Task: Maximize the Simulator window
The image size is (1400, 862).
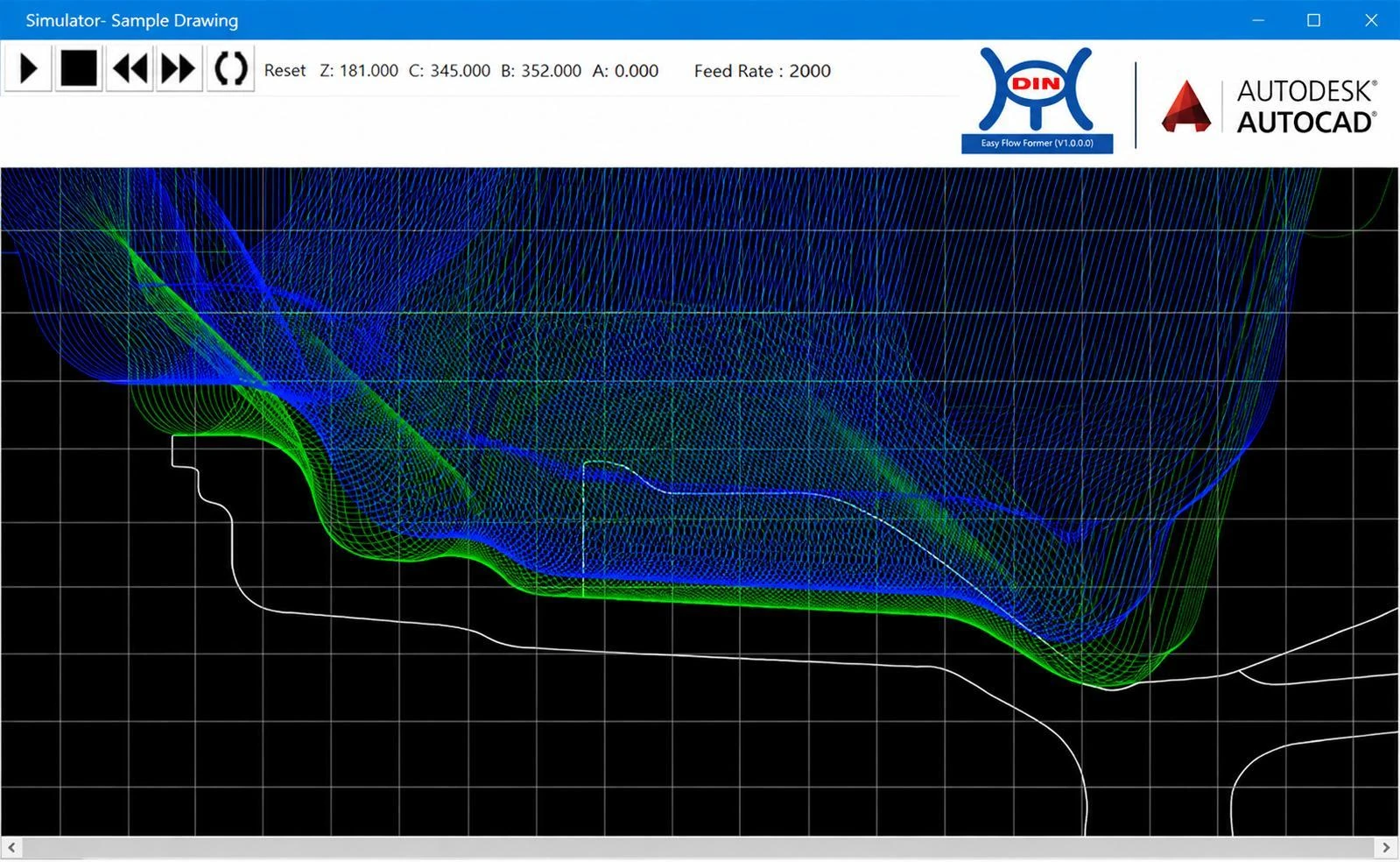Action: coord(1313,19)
